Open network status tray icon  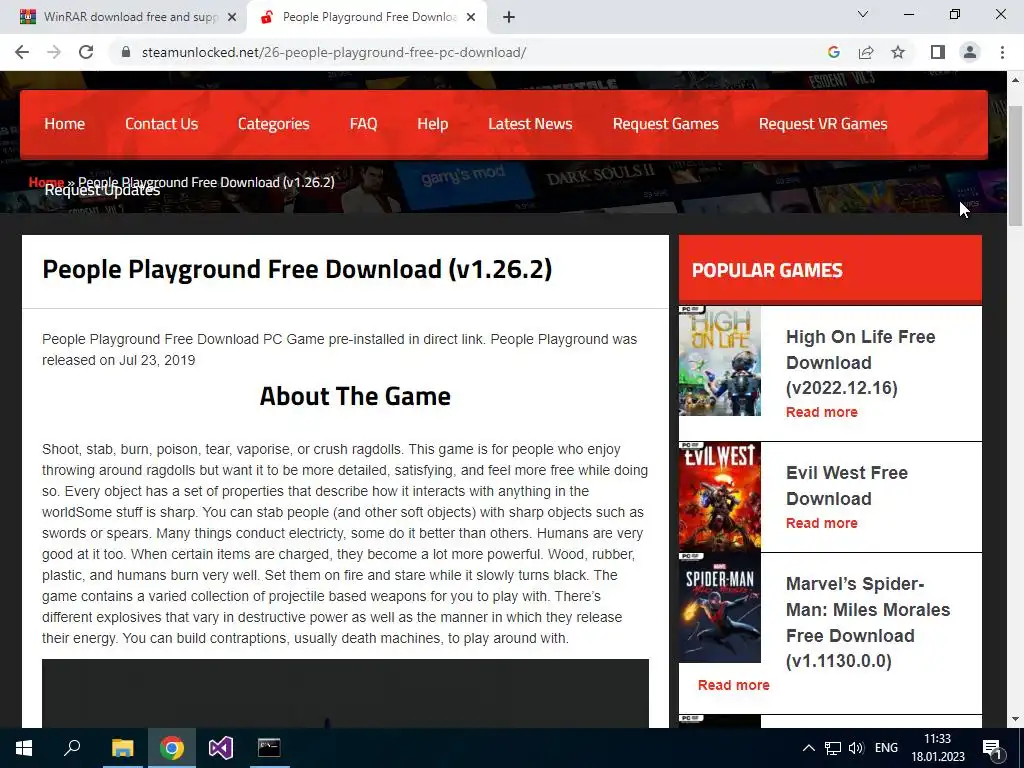[833, 748]
